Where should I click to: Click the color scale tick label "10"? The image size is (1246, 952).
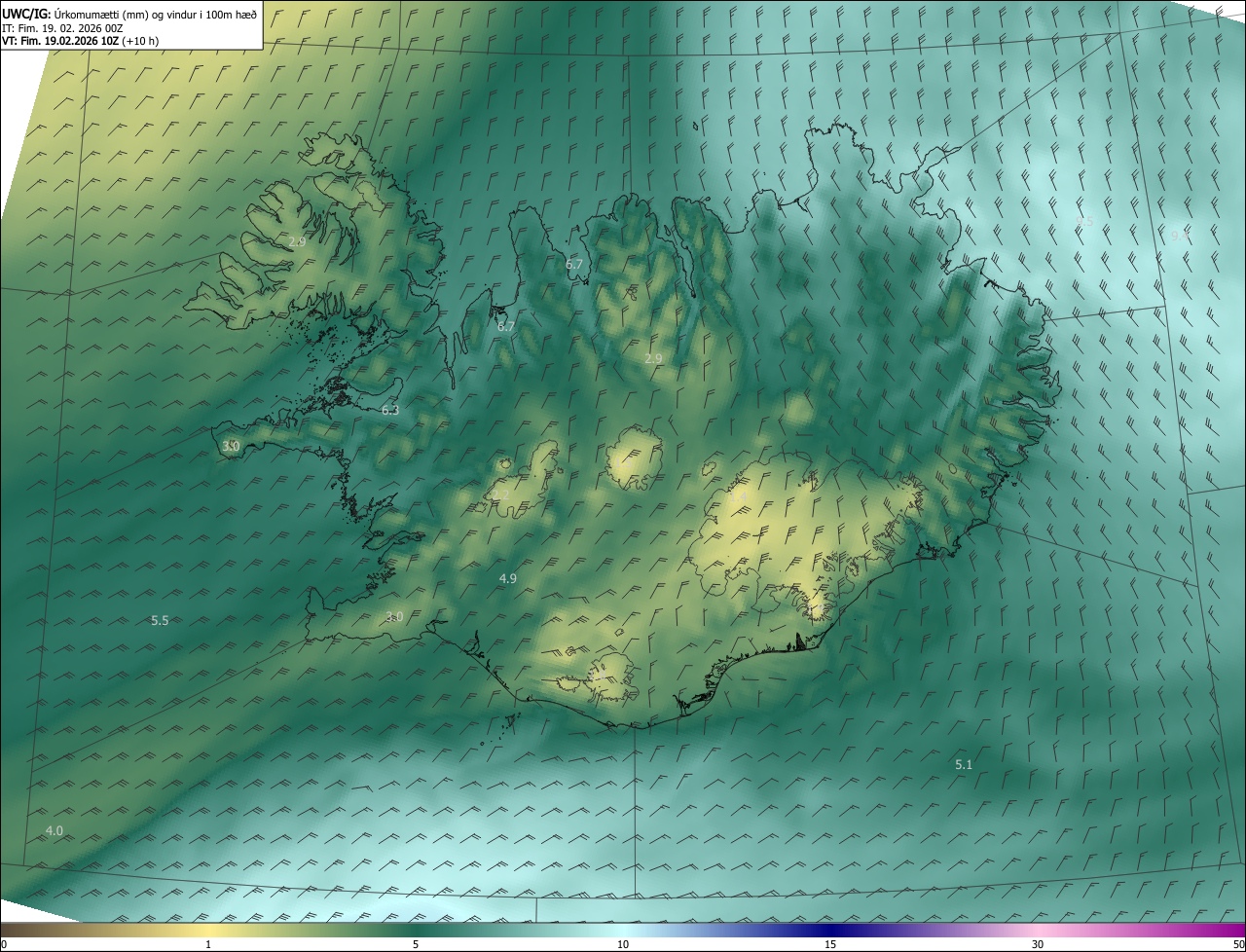pyautogui.click(x=623, y=944)
